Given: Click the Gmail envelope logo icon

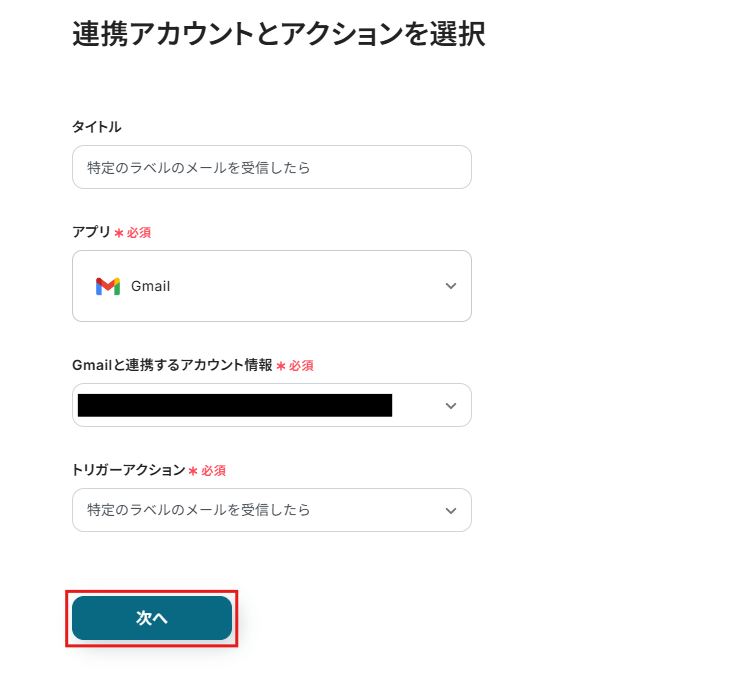Looking at the screenshot, I should tap(108, 286).
